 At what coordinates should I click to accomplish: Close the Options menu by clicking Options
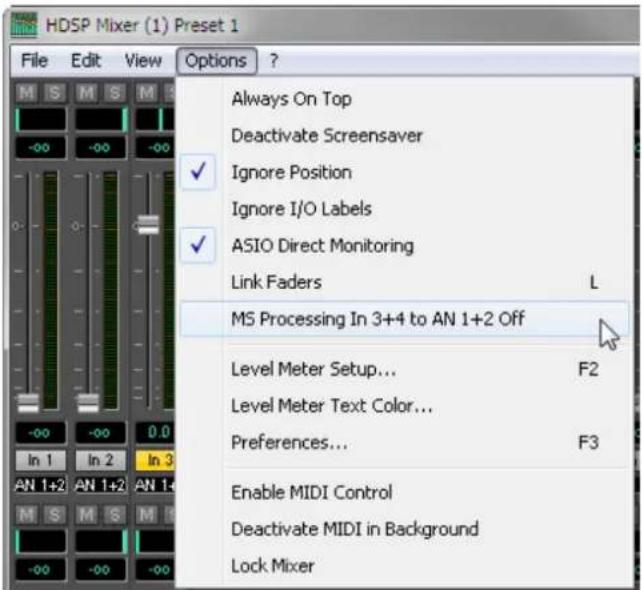[216, 61]
